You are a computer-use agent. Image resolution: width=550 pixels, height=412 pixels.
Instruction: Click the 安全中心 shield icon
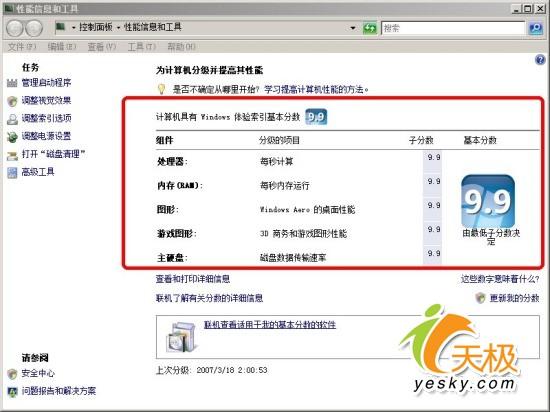click(12, 374)
